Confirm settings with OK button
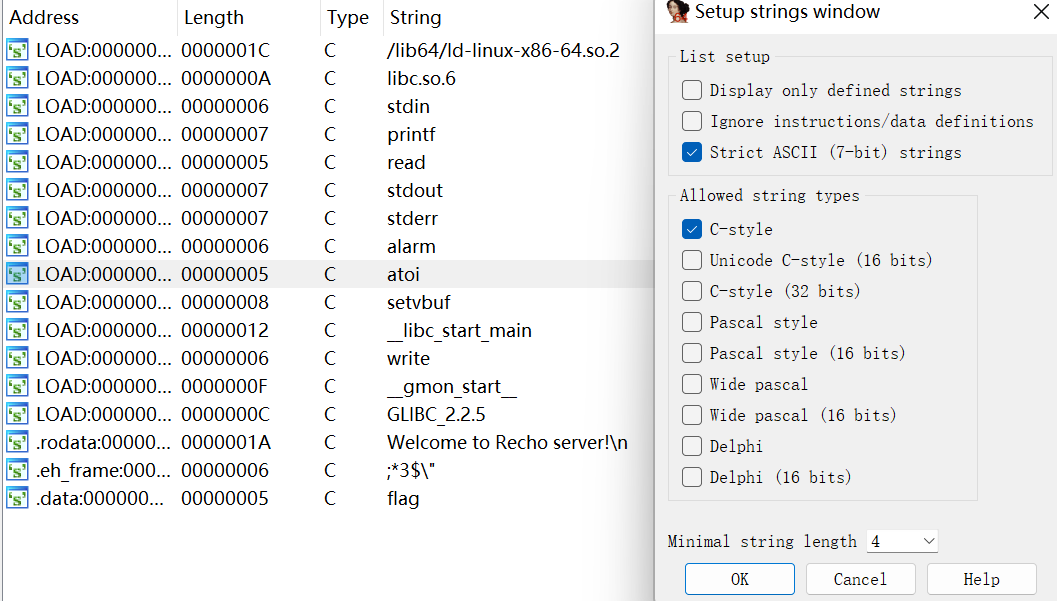 pos(739,579)
